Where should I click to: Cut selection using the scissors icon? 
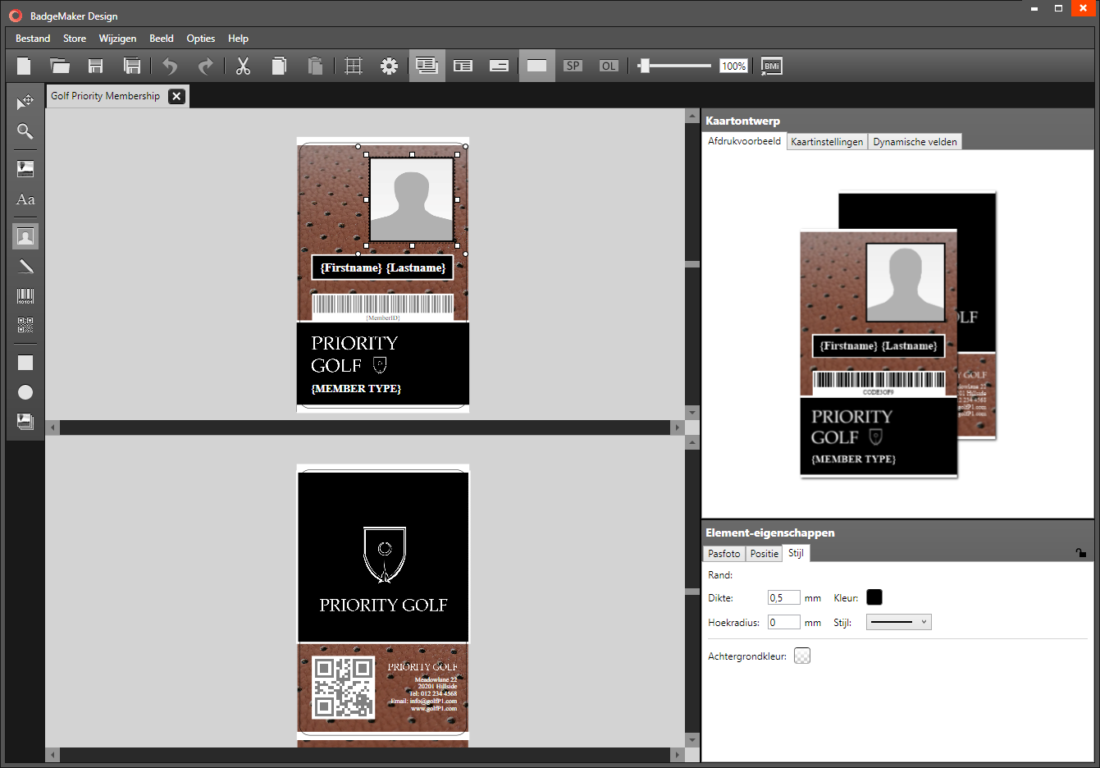243,65
